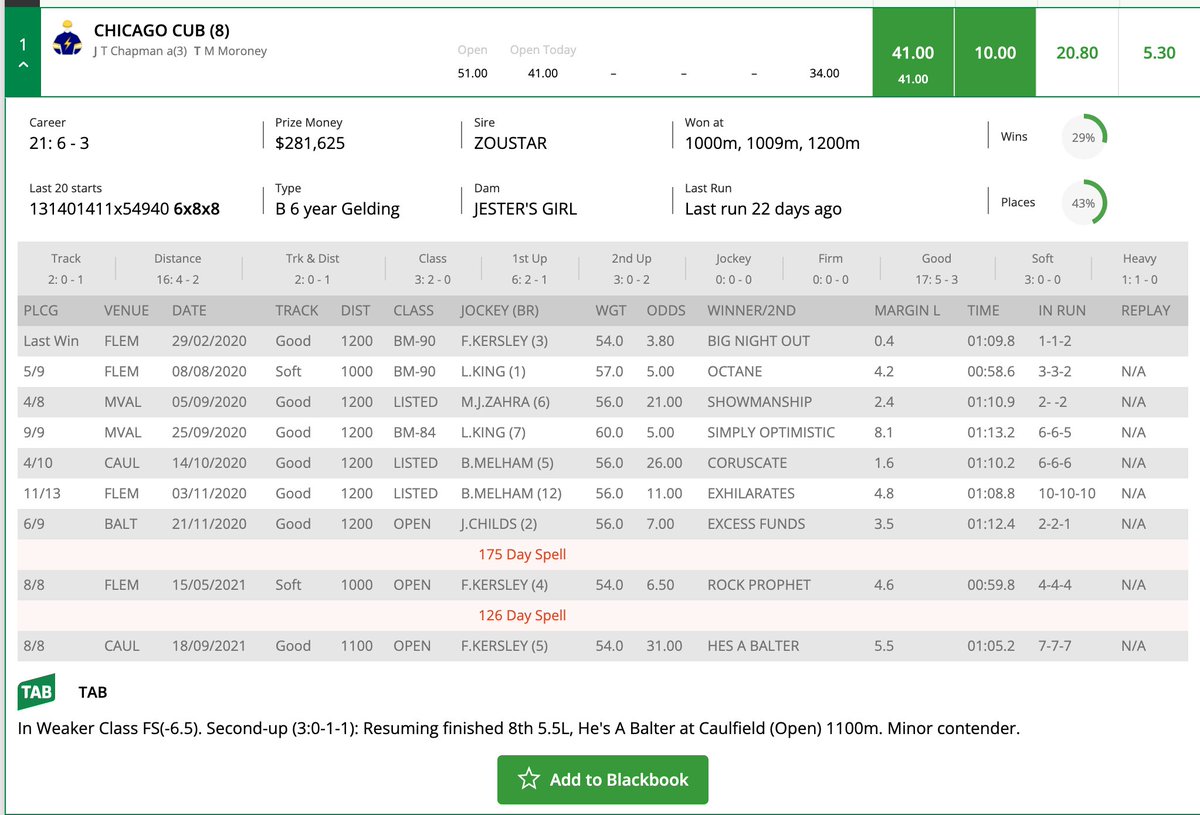Click the 20.80 odds cell

coord(1077,53)
